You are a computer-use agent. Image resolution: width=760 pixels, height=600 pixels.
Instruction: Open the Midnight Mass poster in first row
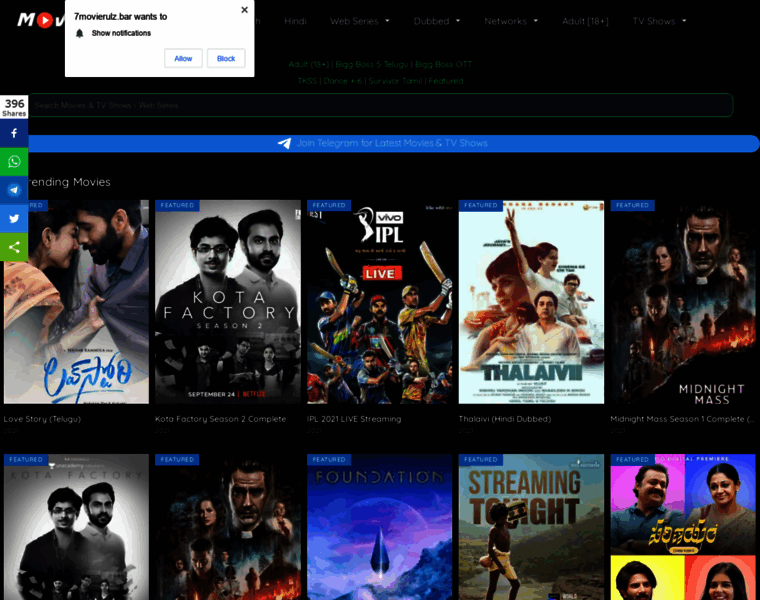(x=683, y=302)
